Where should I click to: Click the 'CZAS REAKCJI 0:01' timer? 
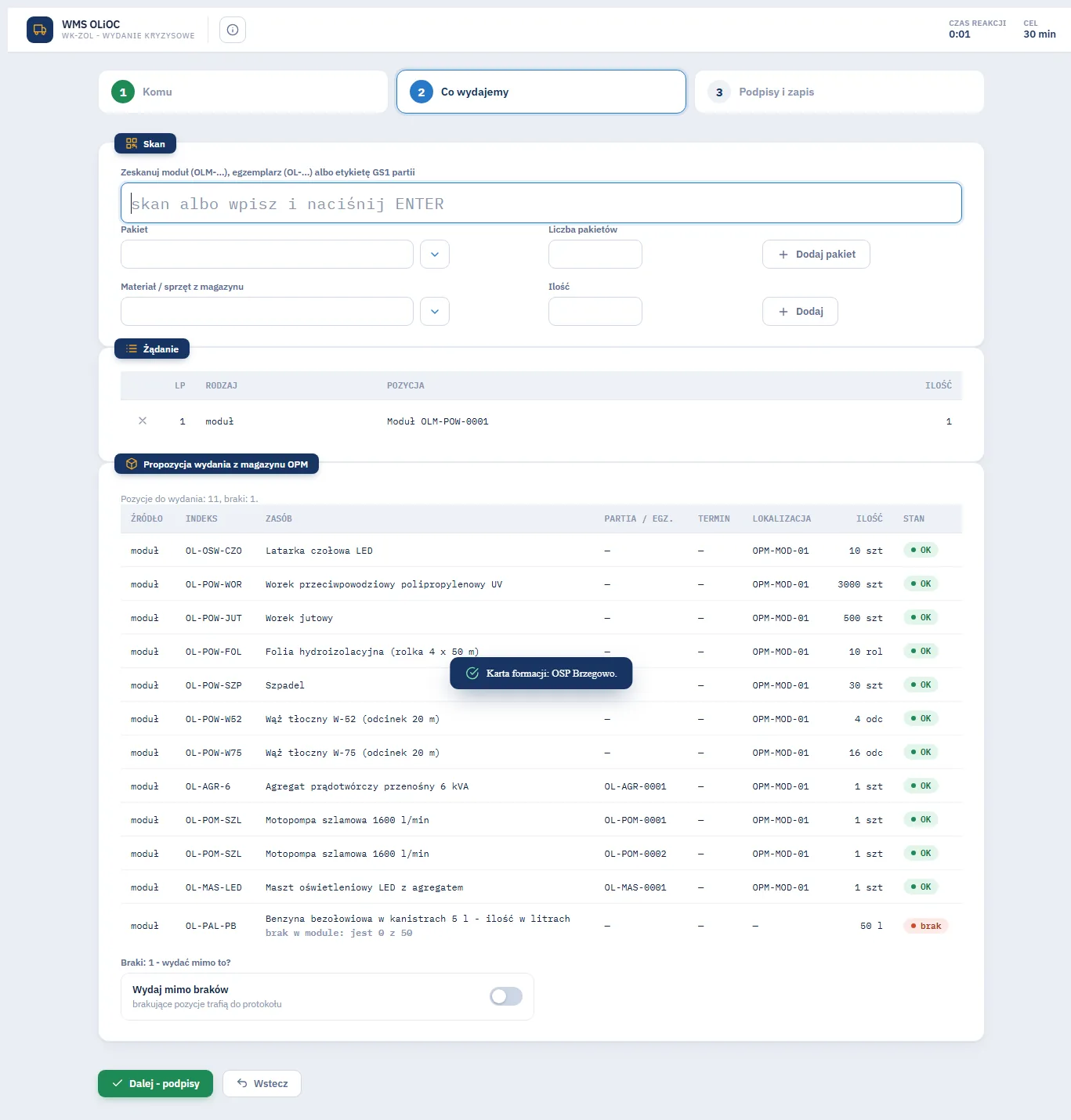pyautogui.click(x=977, y=29)
